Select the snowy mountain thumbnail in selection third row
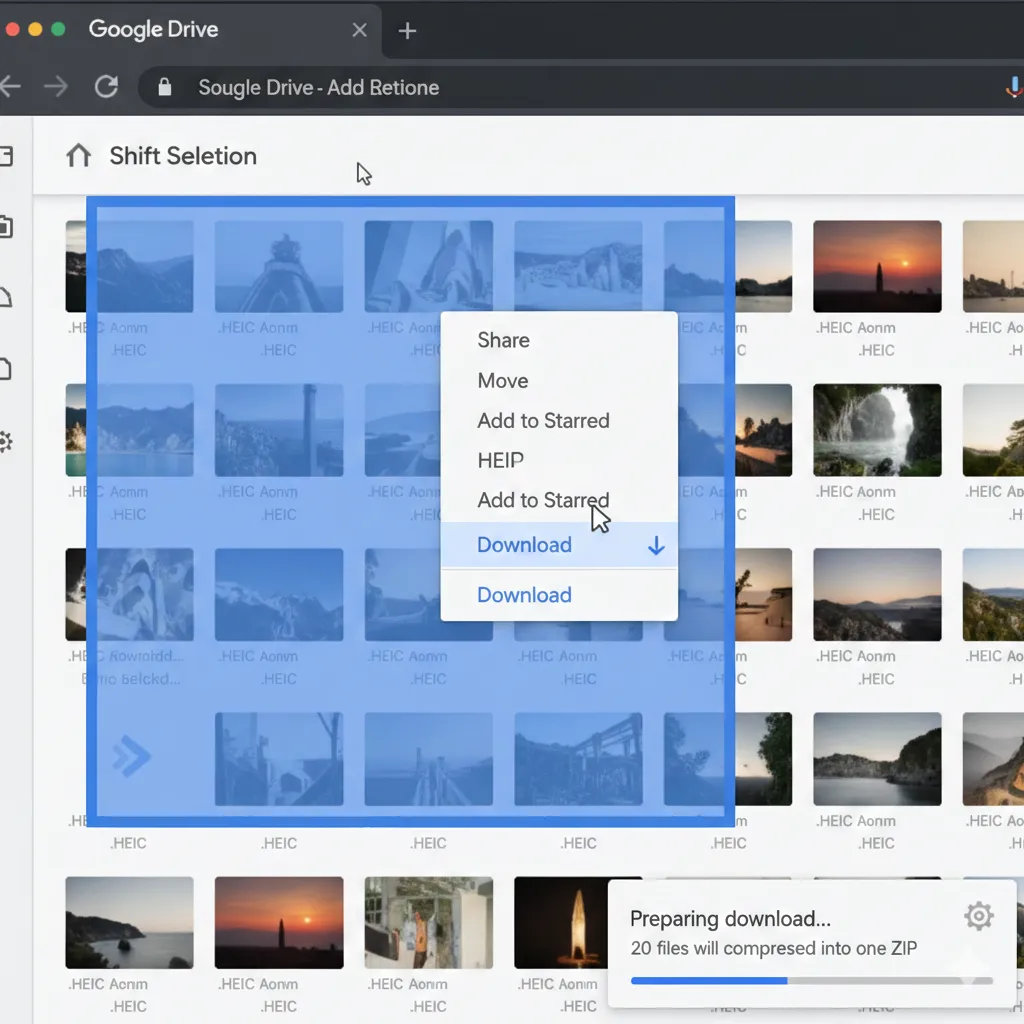Viewport: 1024px width, 1024px height. coord(279,594)
